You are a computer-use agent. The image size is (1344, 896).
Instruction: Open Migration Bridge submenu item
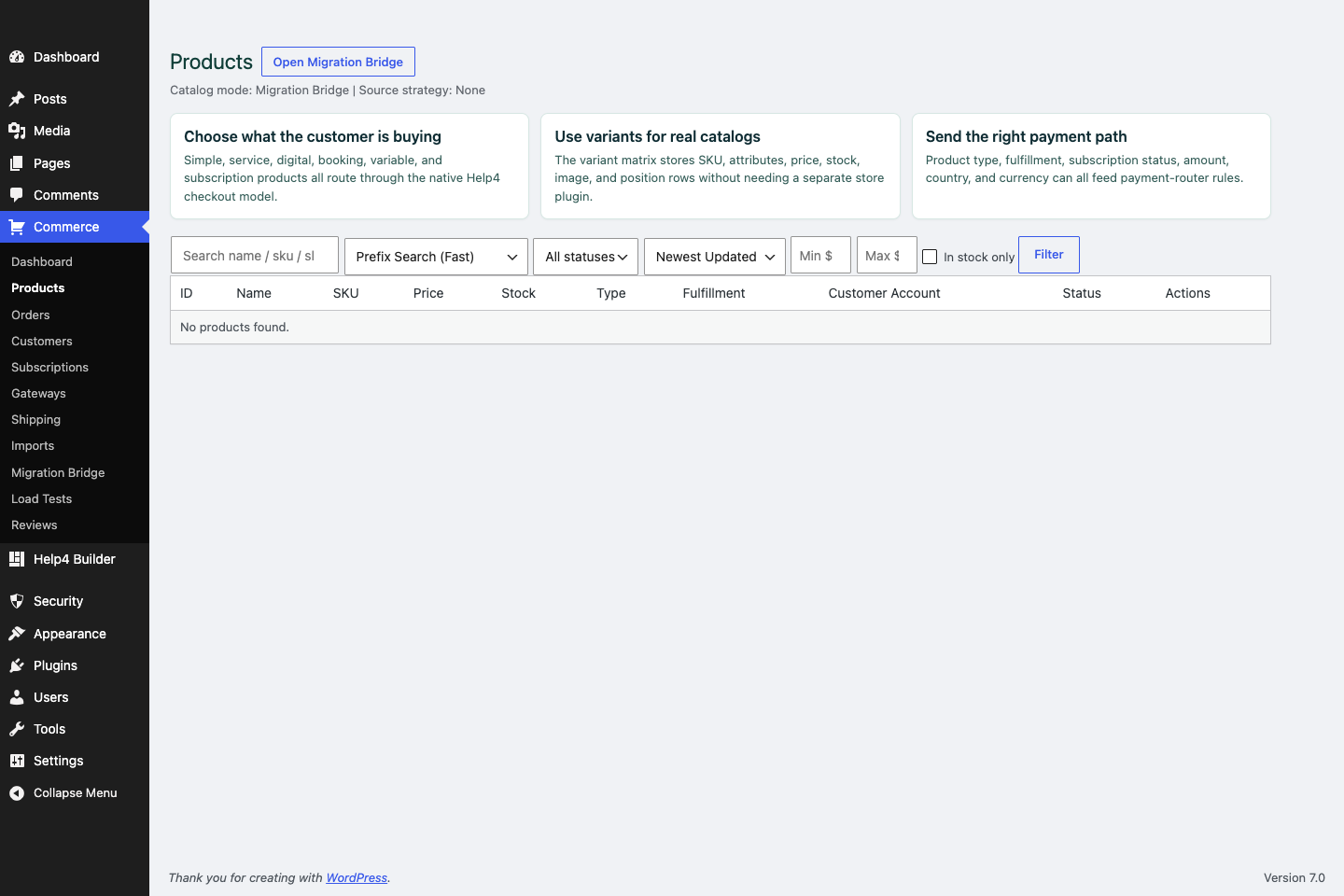[x=58, y=473]
